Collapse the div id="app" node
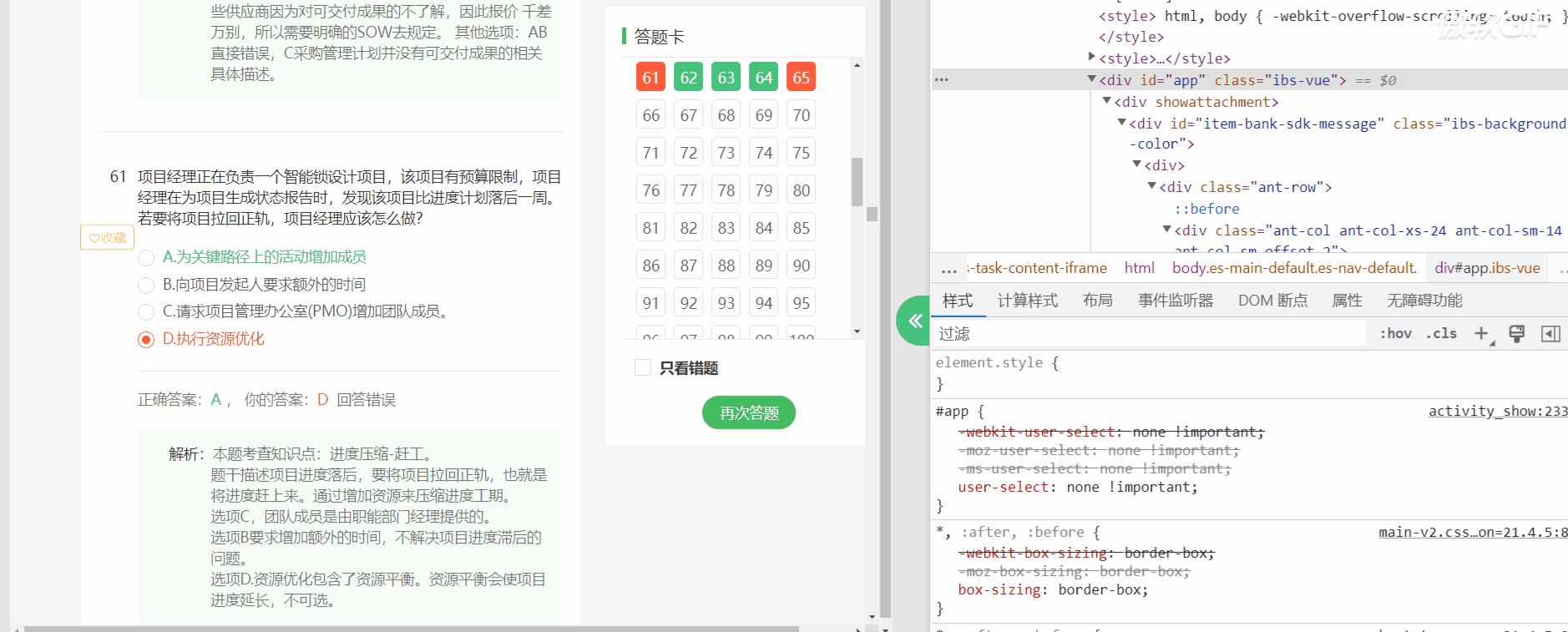This screenshot has height=632, width=1568. tap(1092, 79)
